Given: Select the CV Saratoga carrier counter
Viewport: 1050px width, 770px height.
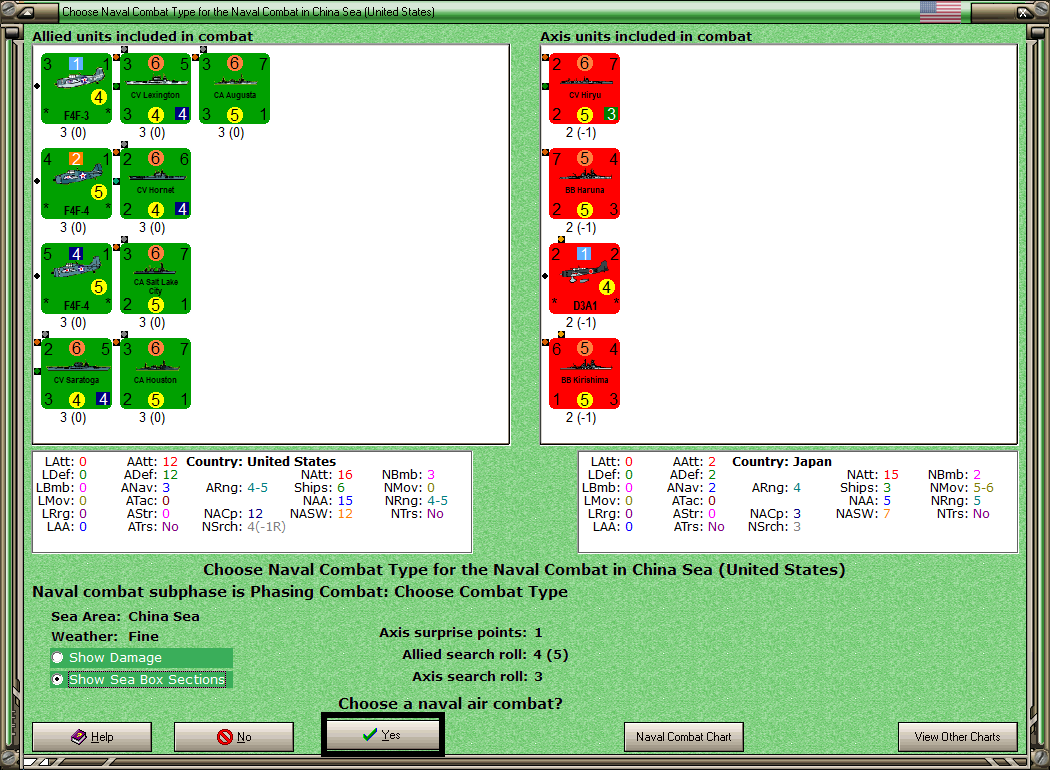Looking at the screenshot, I should [x=76, y=374].
